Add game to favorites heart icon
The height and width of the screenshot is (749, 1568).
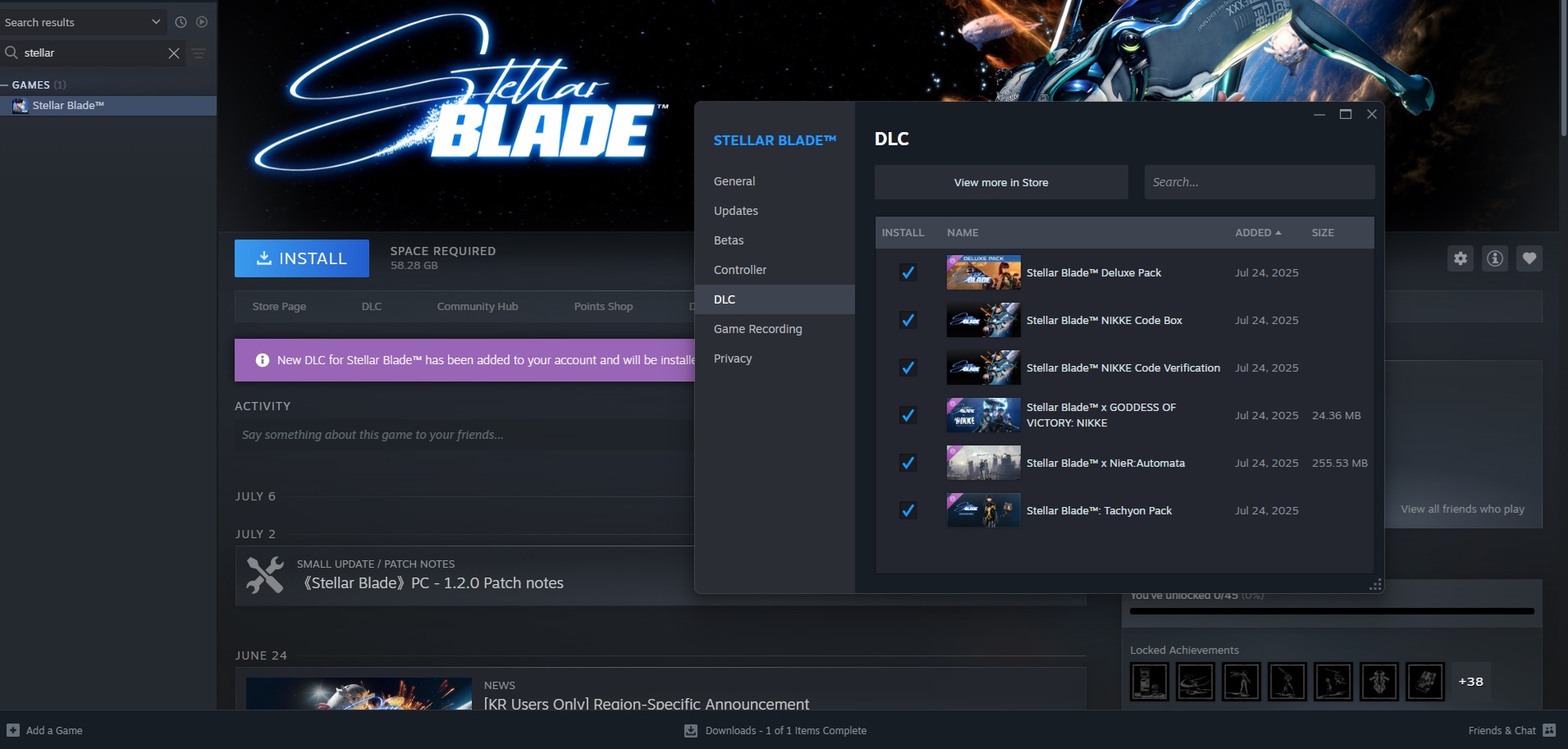[x=1529, y=258]
